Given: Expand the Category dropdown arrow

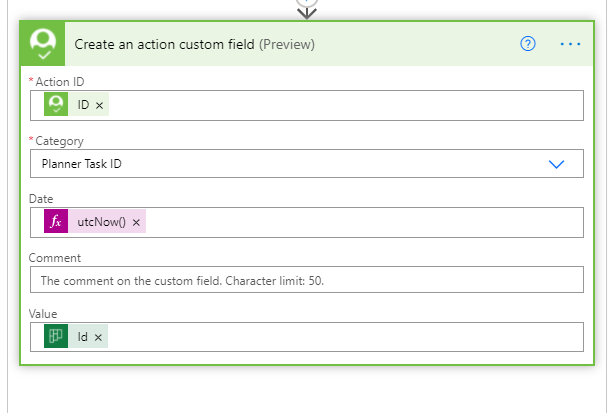Looking at the screenshot, I should [556, 164].
